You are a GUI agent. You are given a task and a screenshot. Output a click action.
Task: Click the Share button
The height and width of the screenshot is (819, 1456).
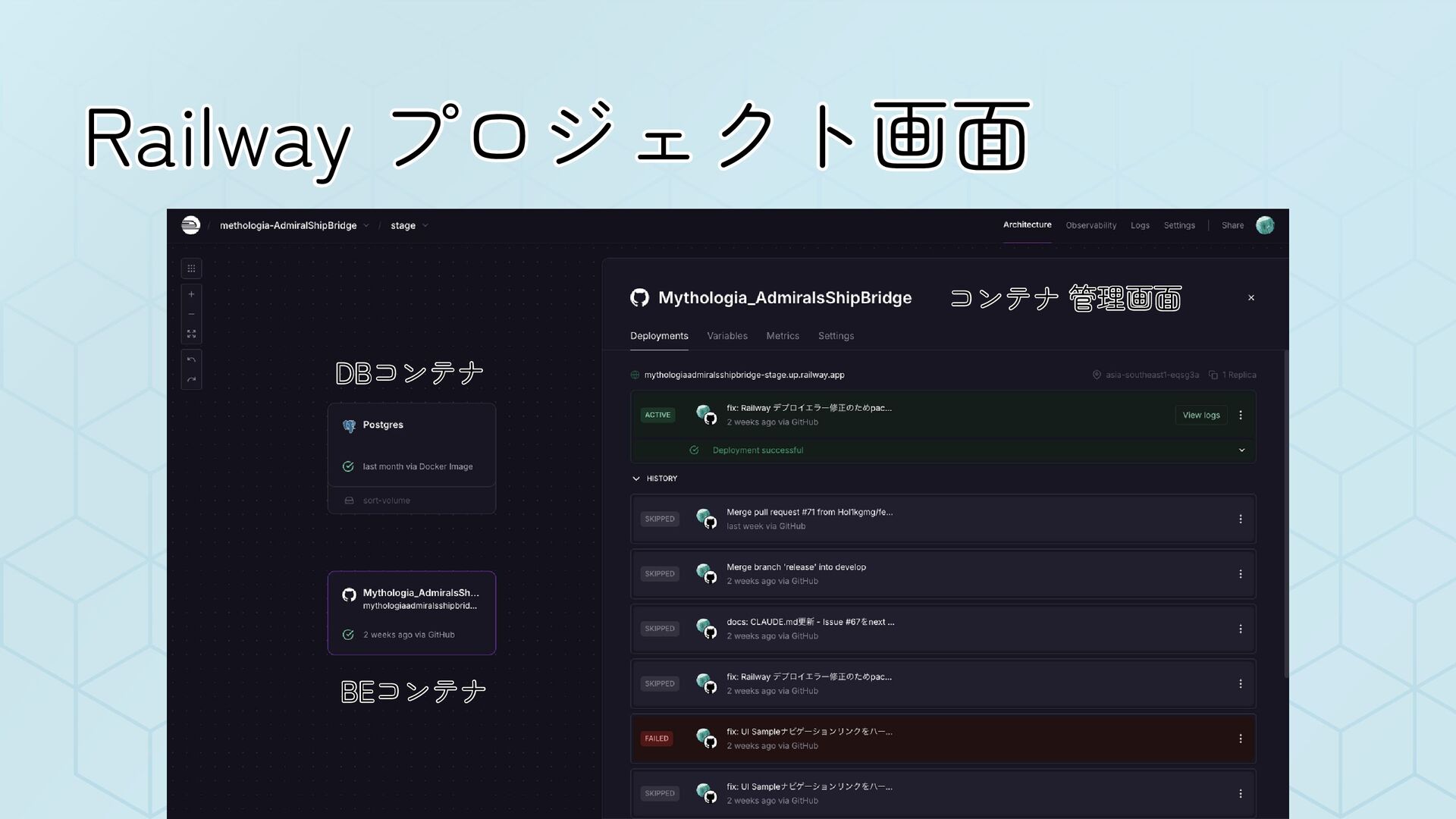(x=1232, y=225)
